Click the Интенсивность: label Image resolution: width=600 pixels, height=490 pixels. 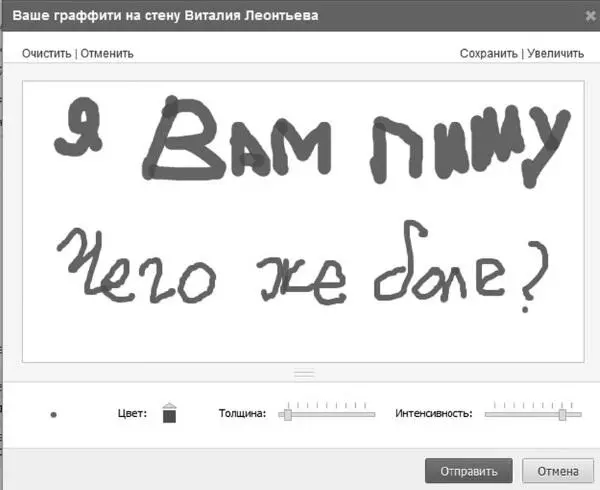pos(432,413)
